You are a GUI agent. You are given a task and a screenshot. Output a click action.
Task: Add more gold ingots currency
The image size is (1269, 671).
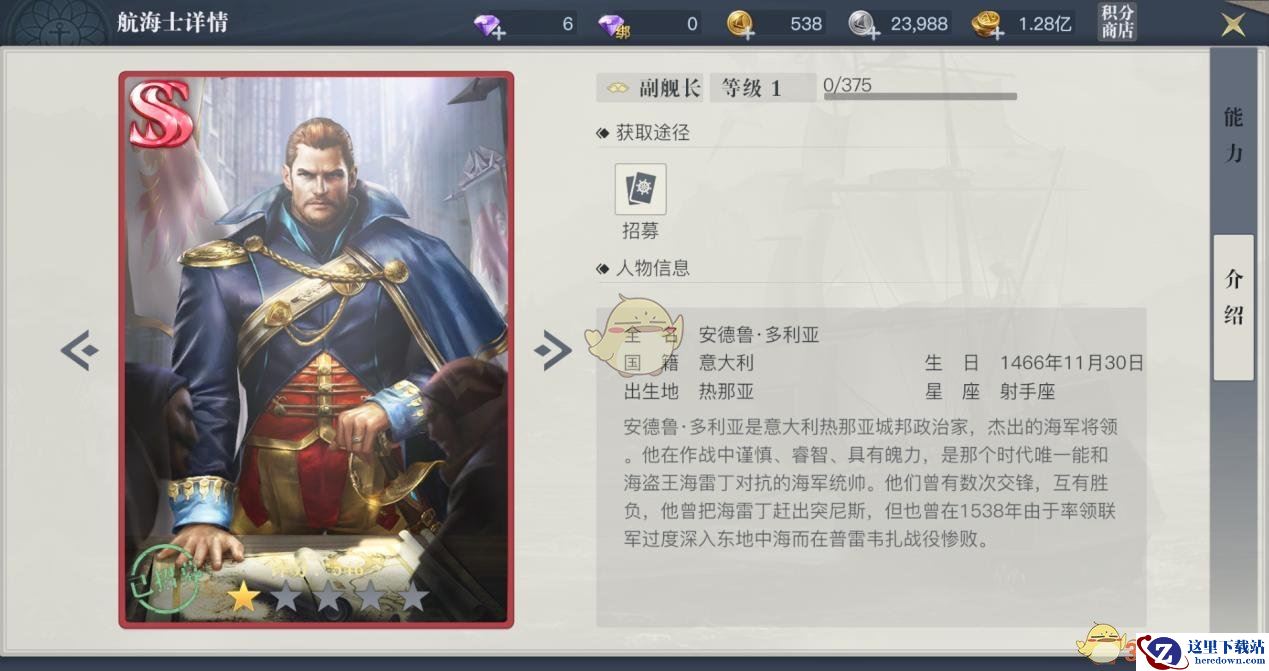[987, 24]
